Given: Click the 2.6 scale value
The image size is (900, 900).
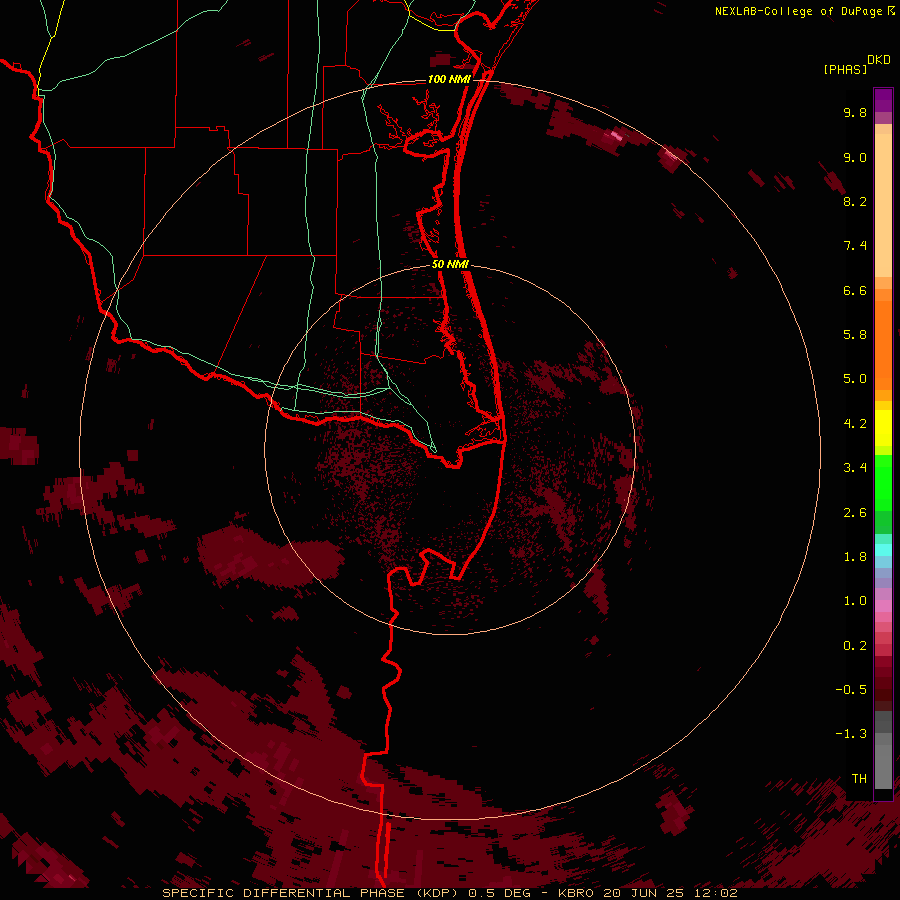Looking at the screenshot, I should coord(855,513).
